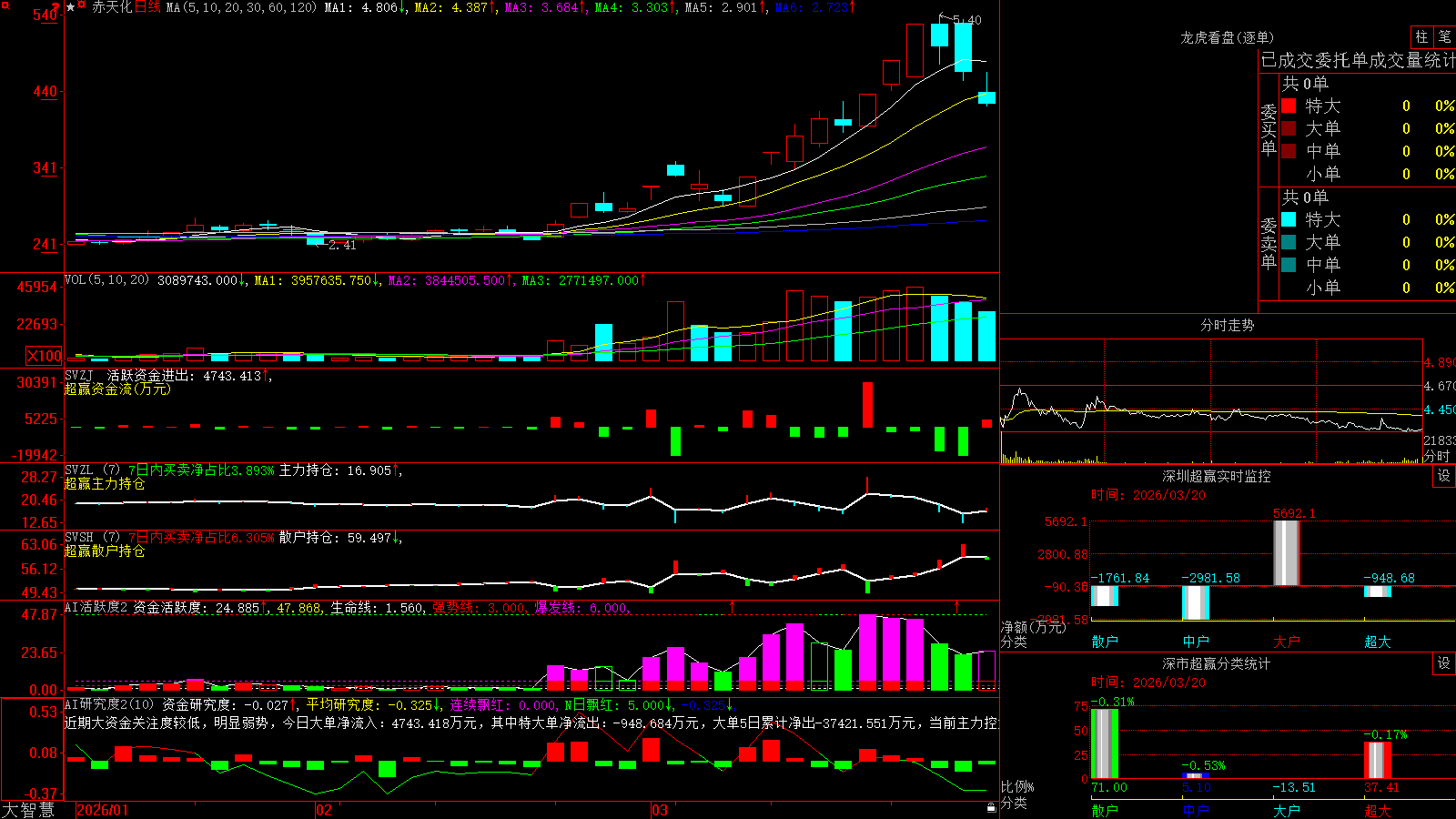
Task: Click the -948.68 超大 bar
Action: pos(1378,591)
